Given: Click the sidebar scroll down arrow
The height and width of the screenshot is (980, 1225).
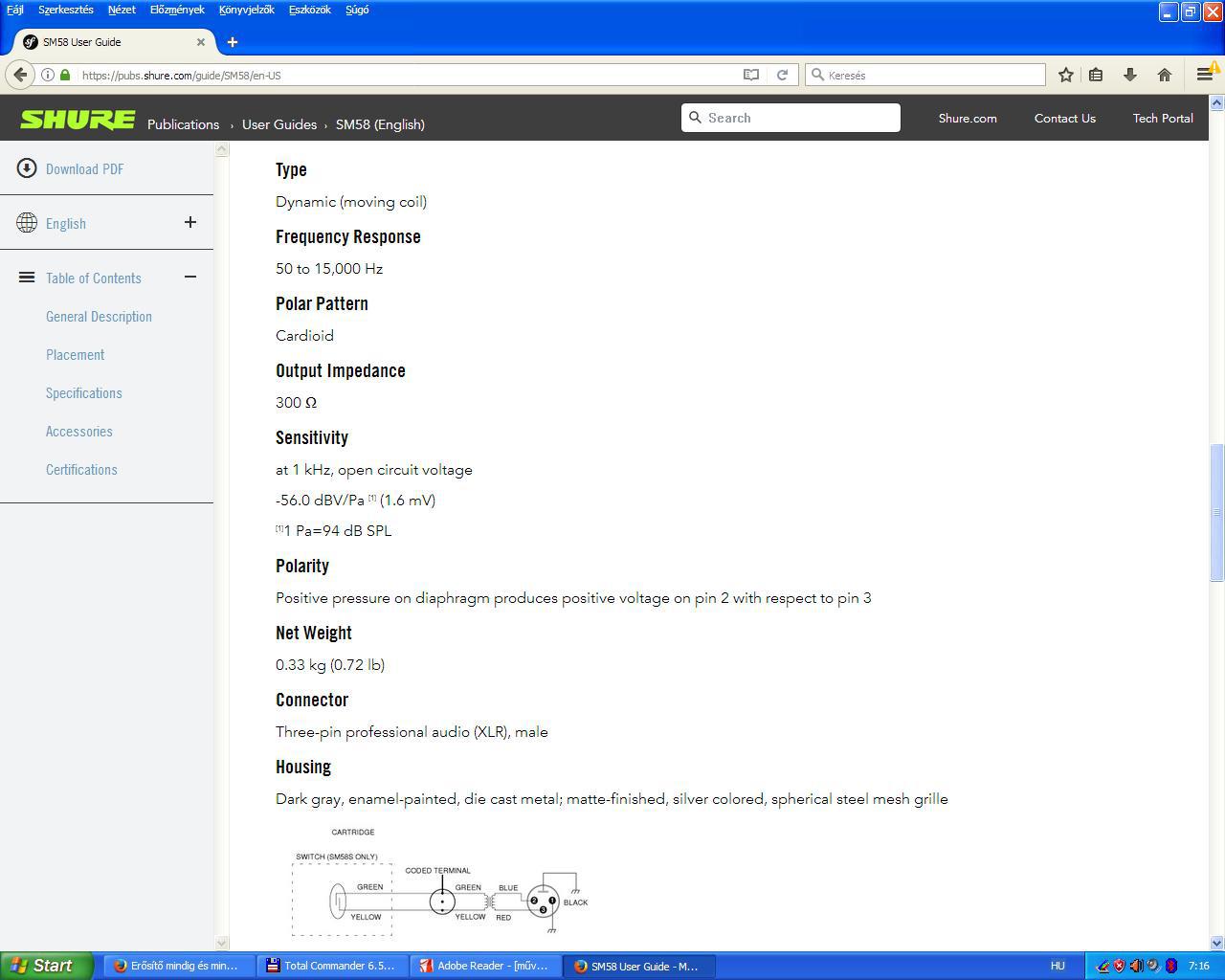Looking at the screenshot, I should (x=222, y=944).
